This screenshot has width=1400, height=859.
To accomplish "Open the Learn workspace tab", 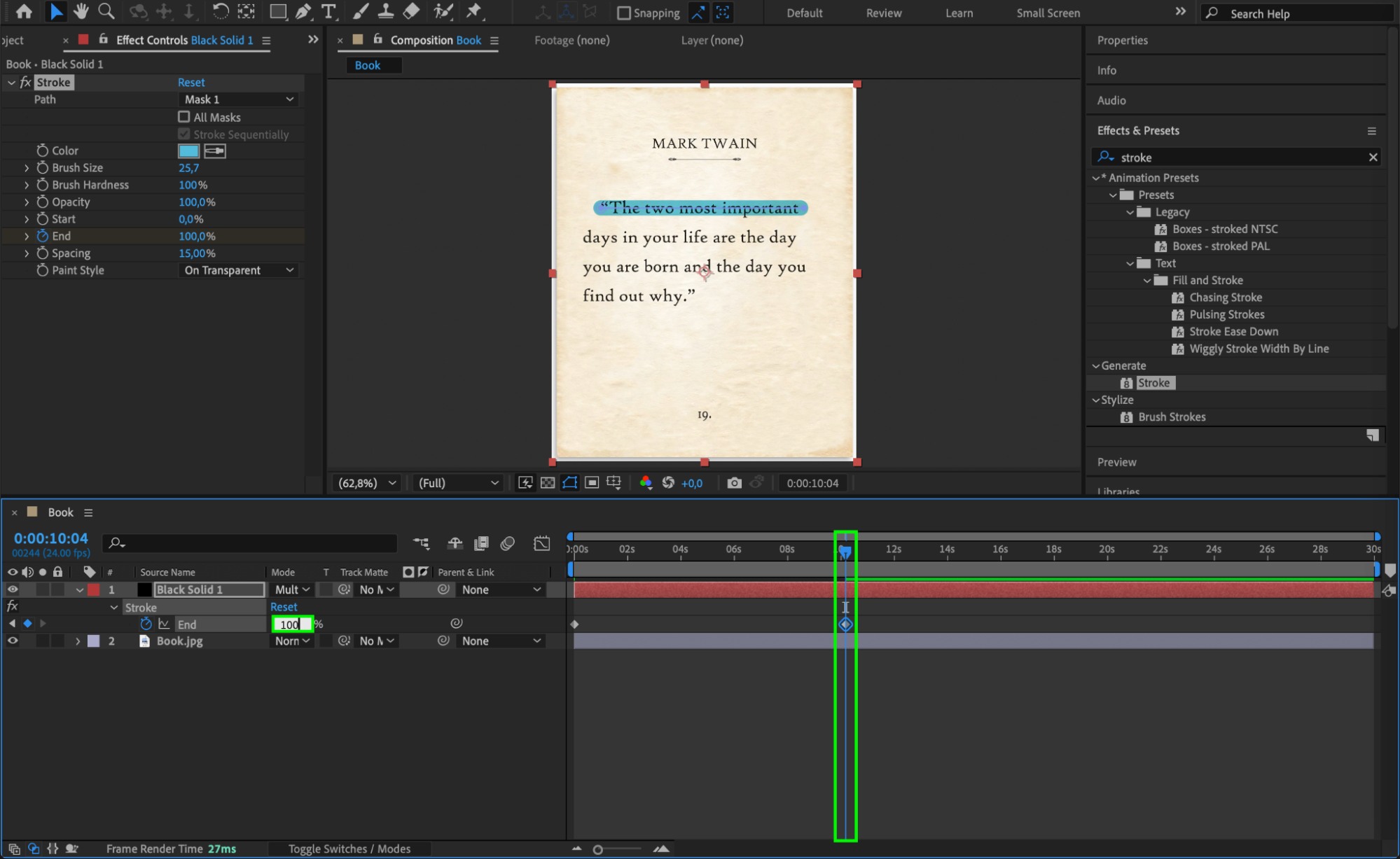I will 958,13.
